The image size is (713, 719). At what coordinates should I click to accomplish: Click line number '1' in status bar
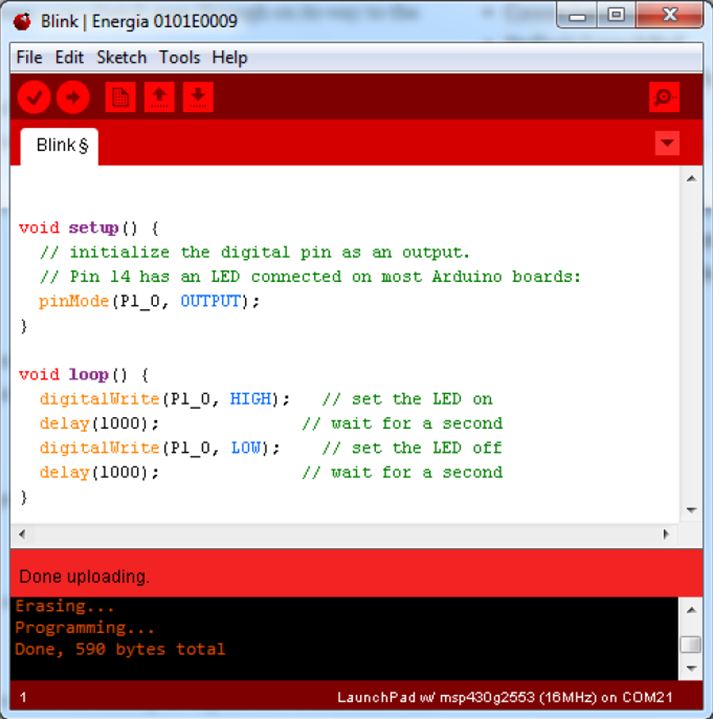[23, 698]
